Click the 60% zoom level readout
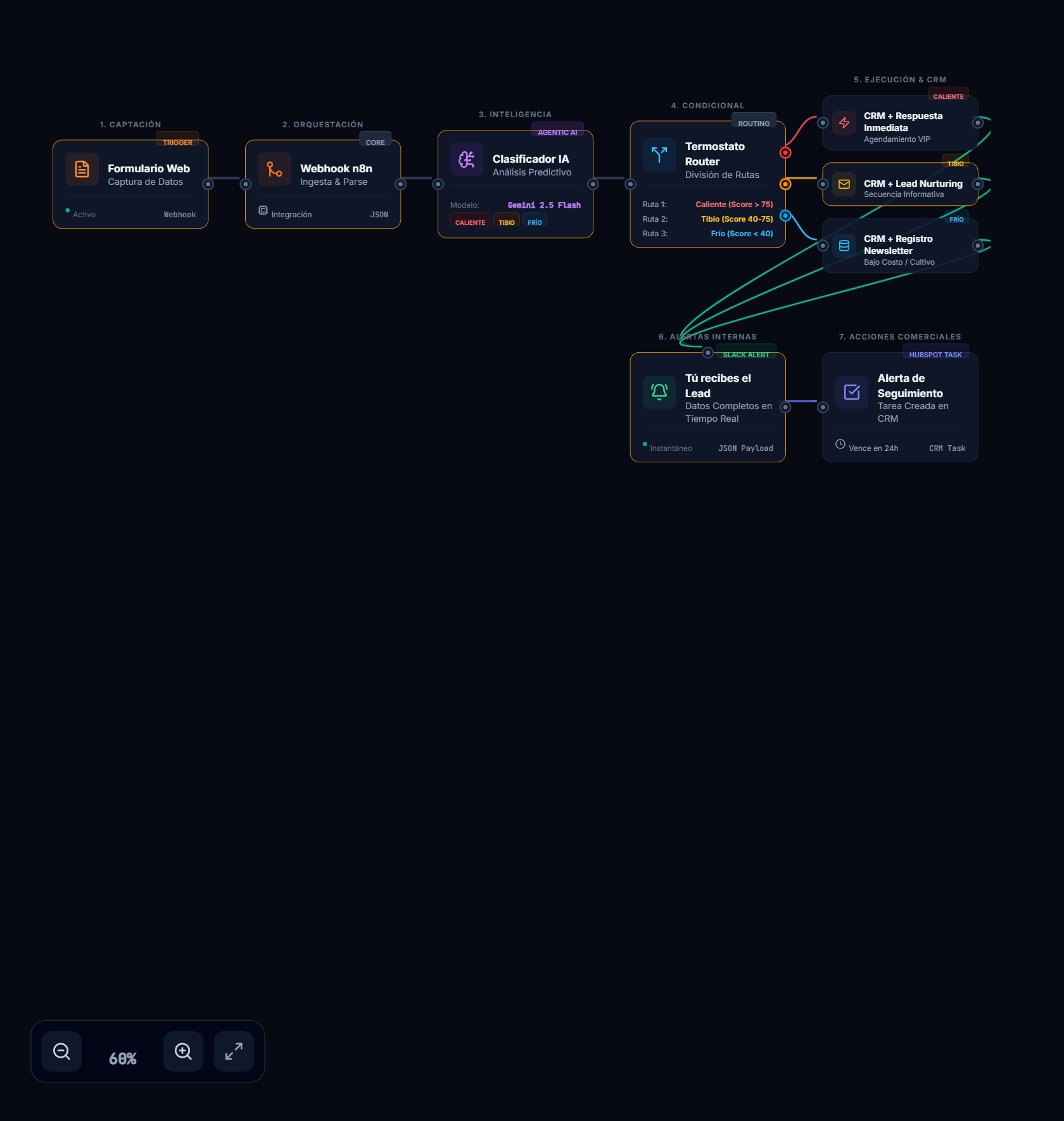The image size is (1064, 1121). click(x=122, y=1058)
